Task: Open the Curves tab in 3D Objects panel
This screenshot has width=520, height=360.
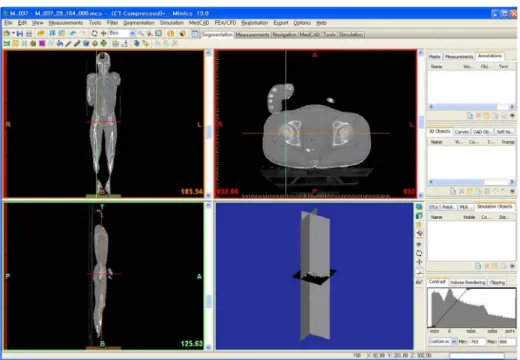Action: (462, 132)
